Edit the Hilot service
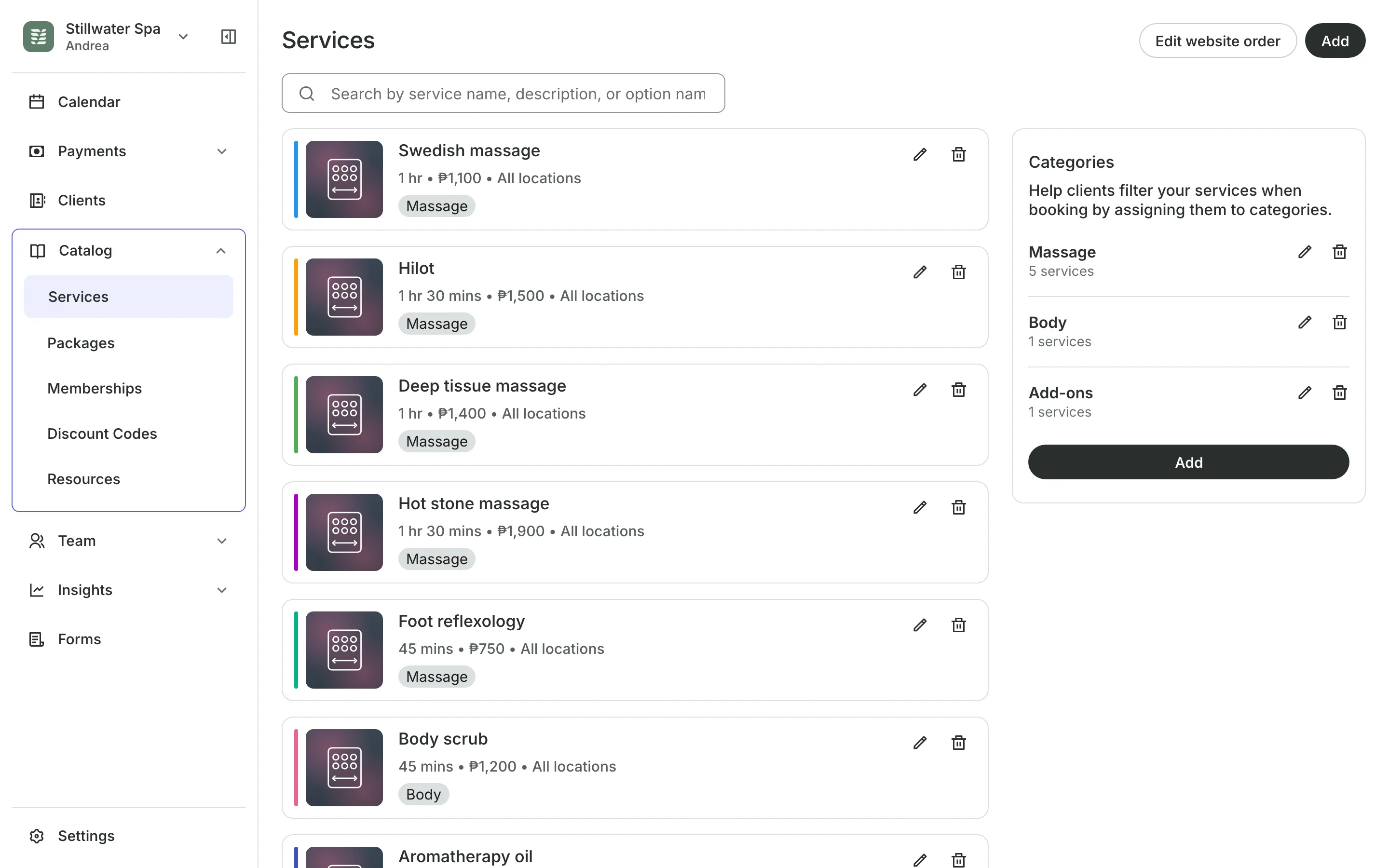The width and height of the screenshot is (1389, 868). point(920,272)
